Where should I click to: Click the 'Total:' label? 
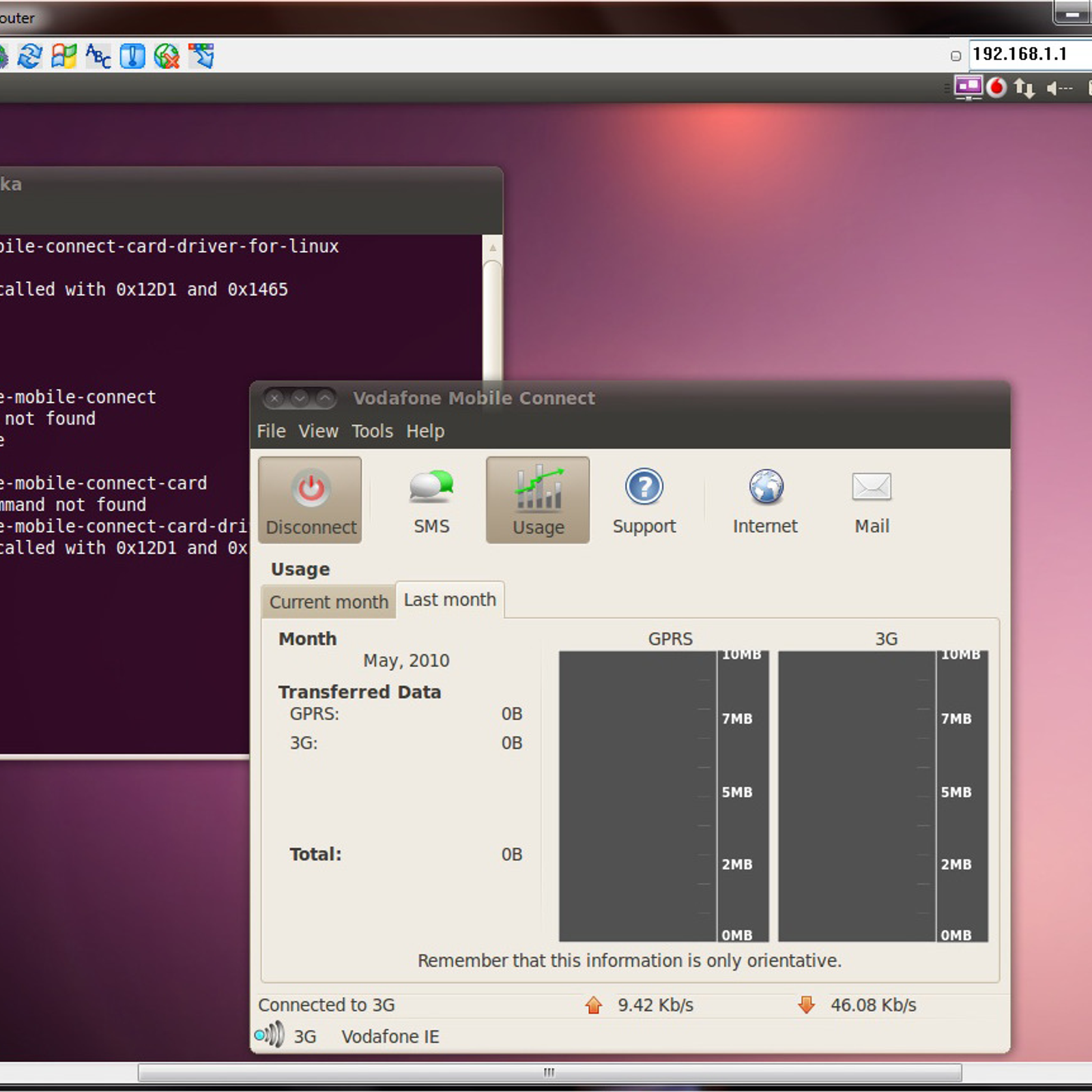point(315,854)
